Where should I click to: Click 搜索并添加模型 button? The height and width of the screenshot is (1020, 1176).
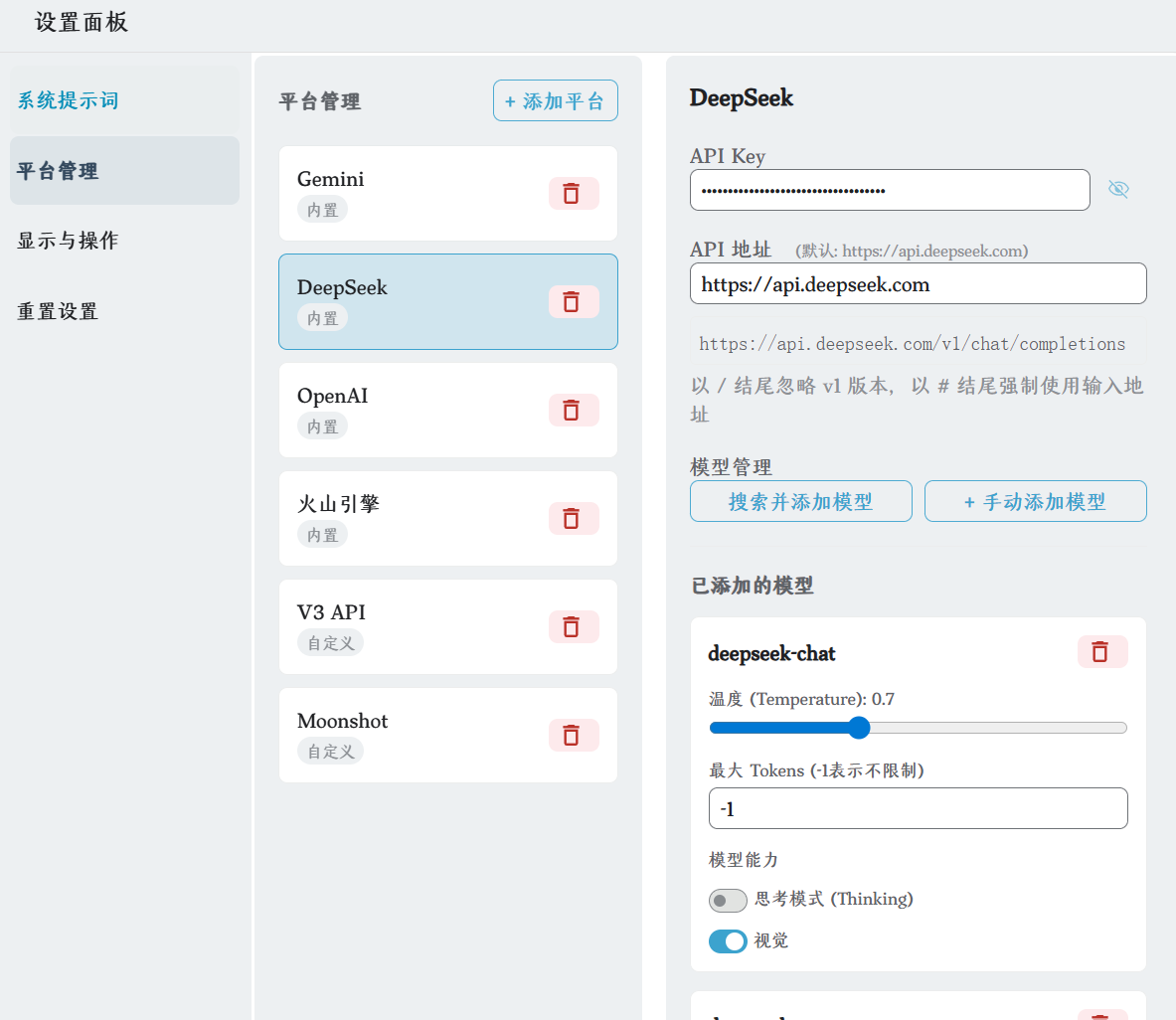click(x=801, y=501)
